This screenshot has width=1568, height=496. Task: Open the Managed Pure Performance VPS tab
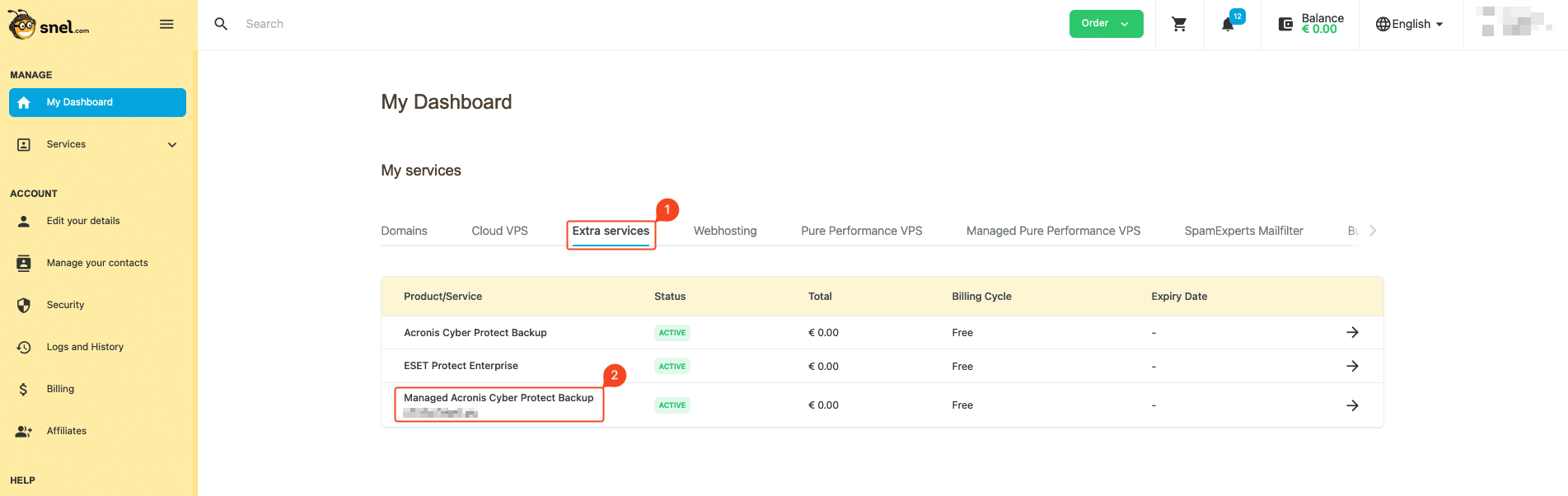[1053, 231]
